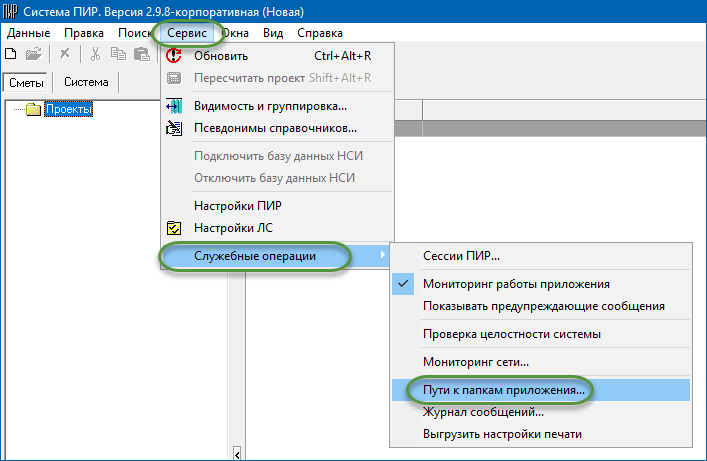Click the Cut scissors toolbar icon

[x=95, y=54]
